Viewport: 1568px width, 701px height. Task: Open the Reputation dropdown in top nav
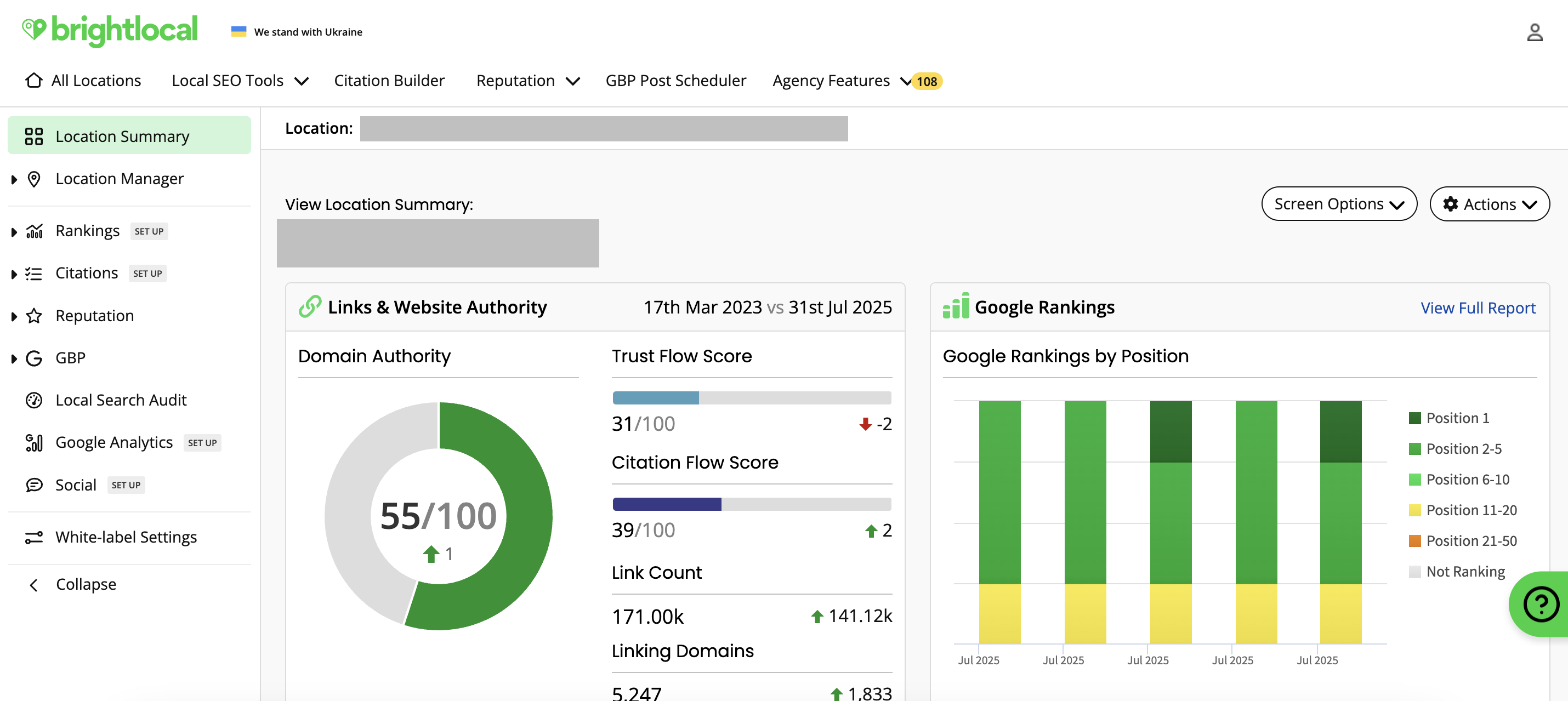(528, 81)
